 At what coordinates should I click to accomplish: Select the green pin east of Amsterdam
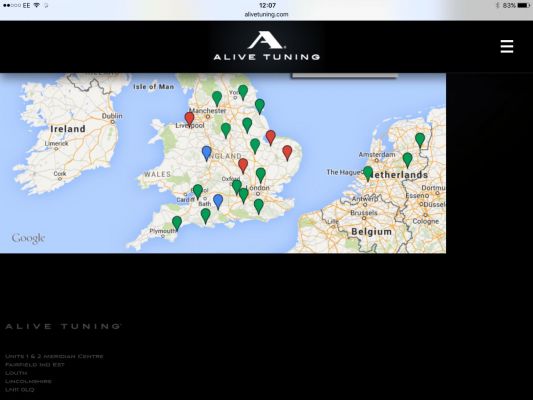[x=408, y=160]
